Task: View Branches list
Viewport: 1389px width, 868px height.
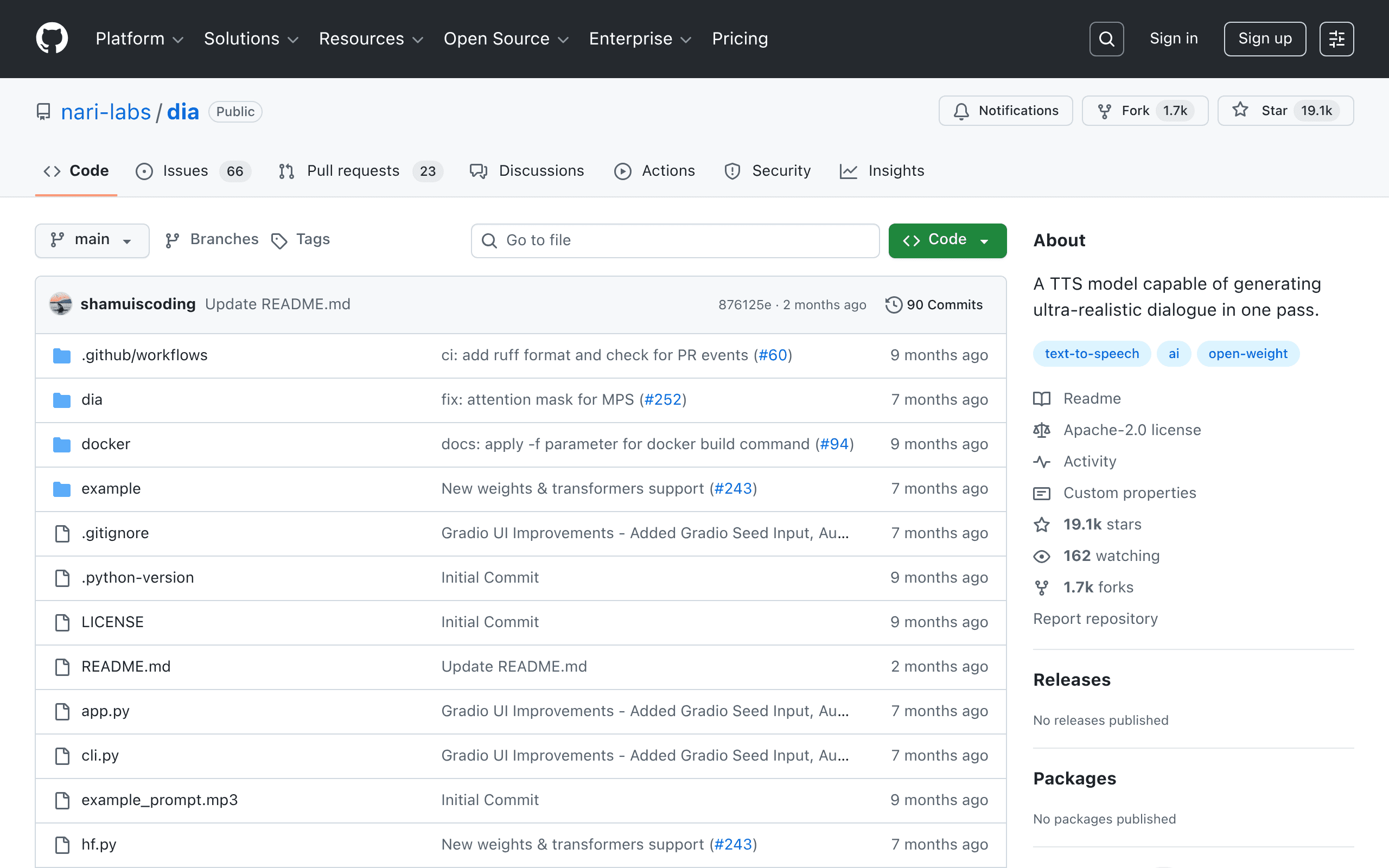Action: click(212, 239)
